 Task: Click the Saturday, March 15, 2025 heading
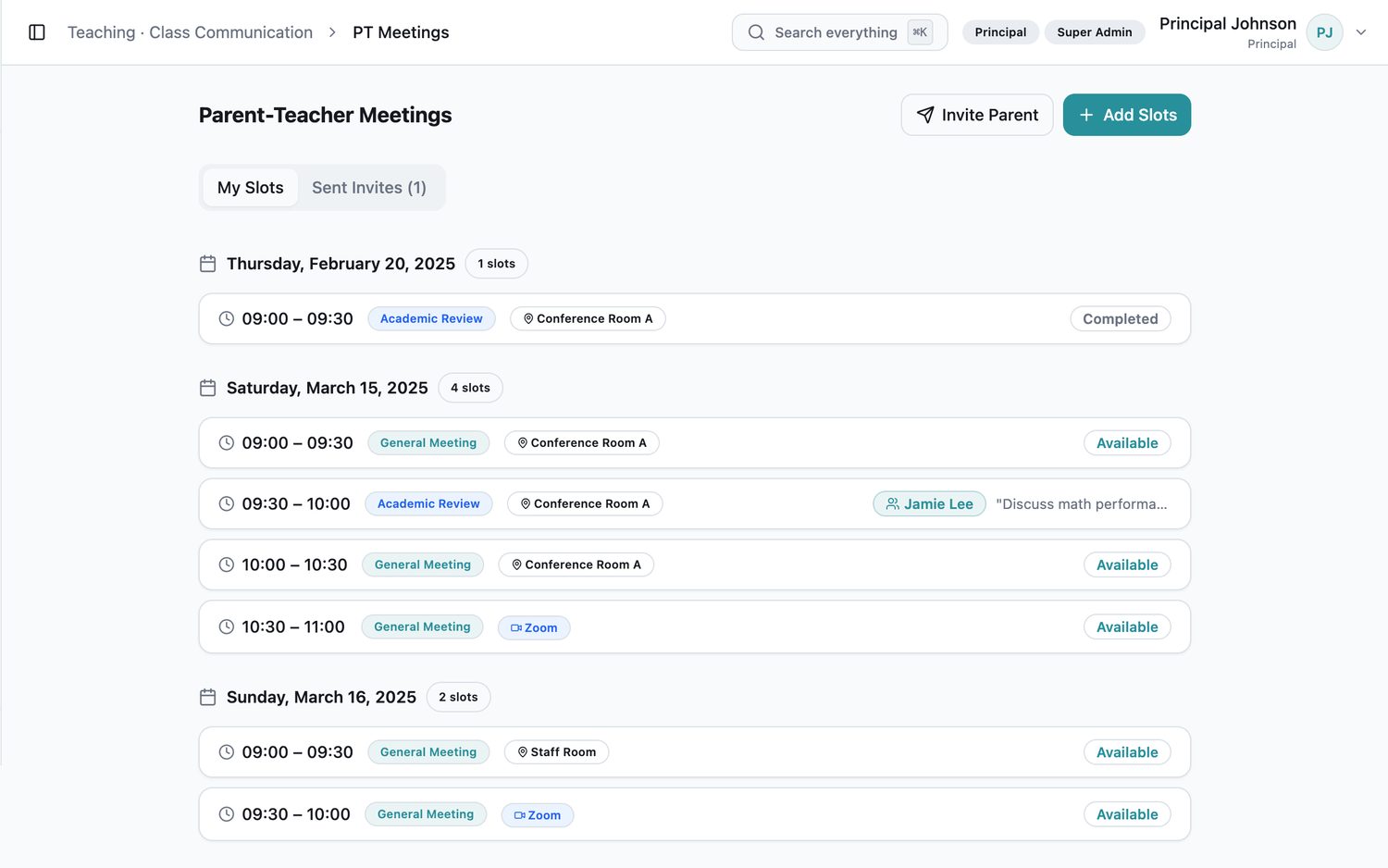[x=328, y=388]
